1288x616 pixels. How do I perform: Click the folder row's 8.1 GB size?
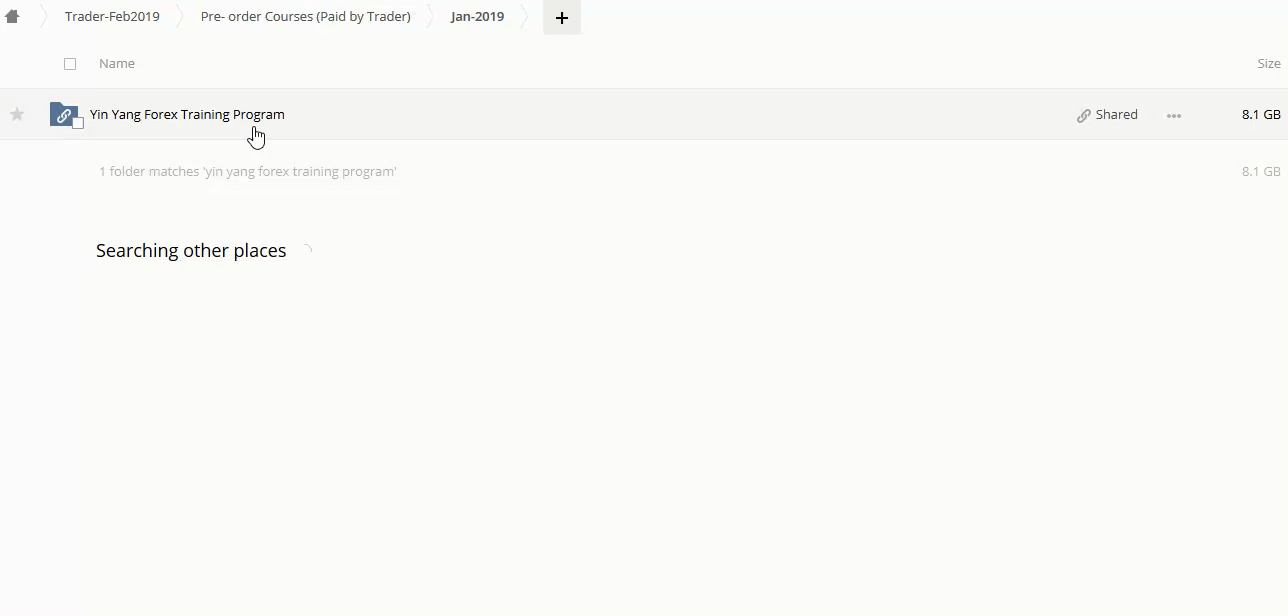pyautogui.click(x=1260, y=114)
